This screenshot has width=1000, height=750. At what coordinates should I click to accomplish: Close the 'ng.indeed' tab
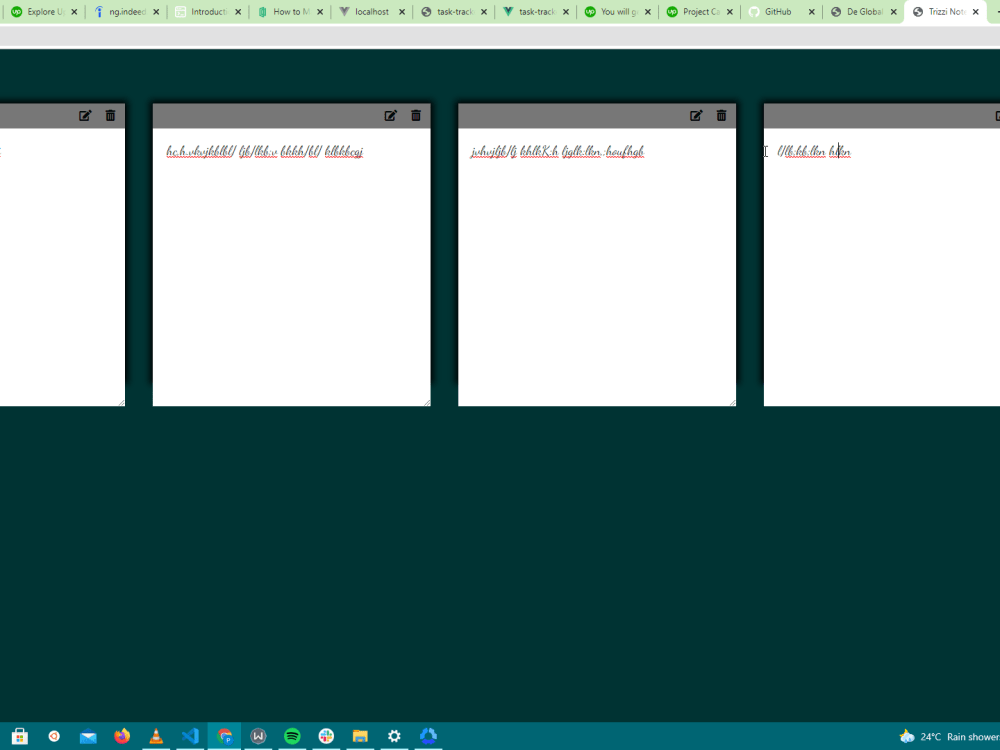point(156,11)
